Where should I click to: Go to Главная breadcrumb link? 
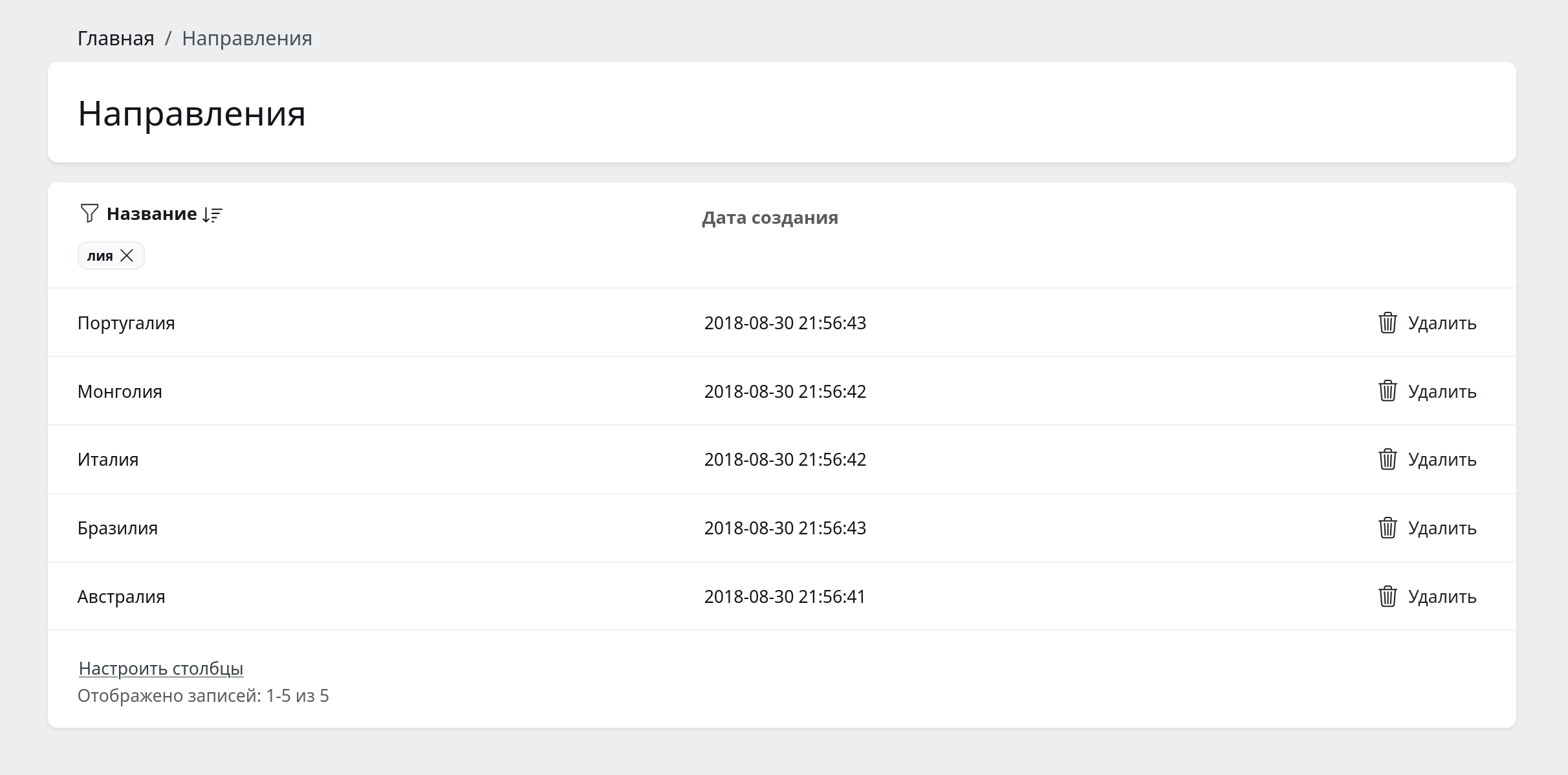pyautogui.click(x=116, y=39)
